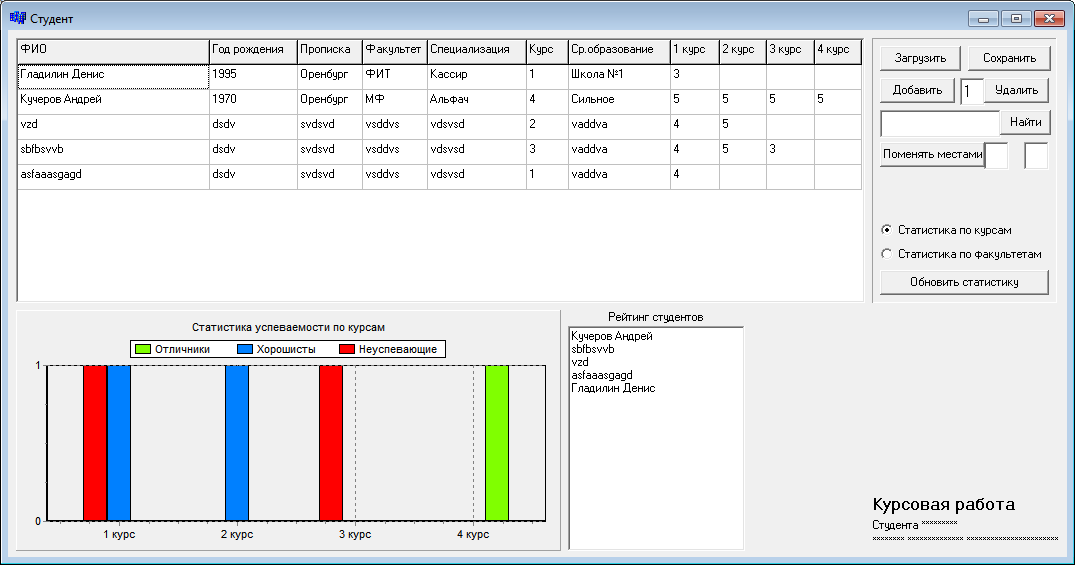The height and width of the screenshot is (565, 1075).
Task: Click the 4 курс column header
Action: click(838, 51)
